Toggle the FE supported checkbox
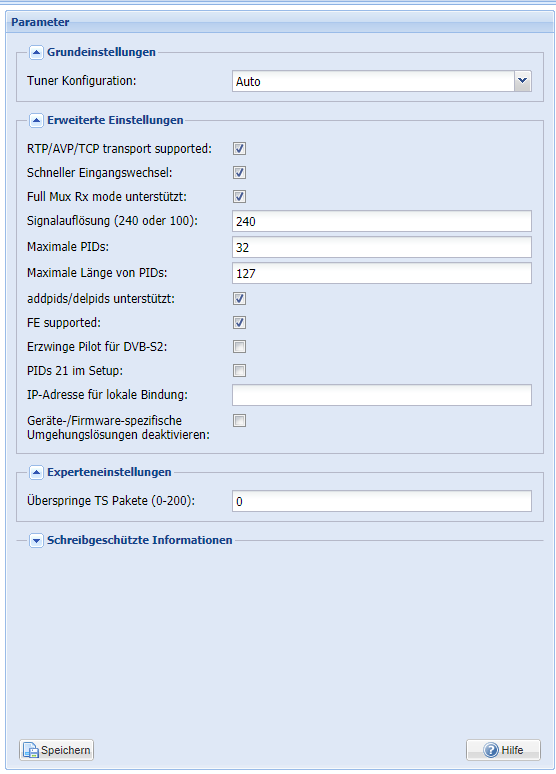556x774 pixels. (x=239, y=323)
